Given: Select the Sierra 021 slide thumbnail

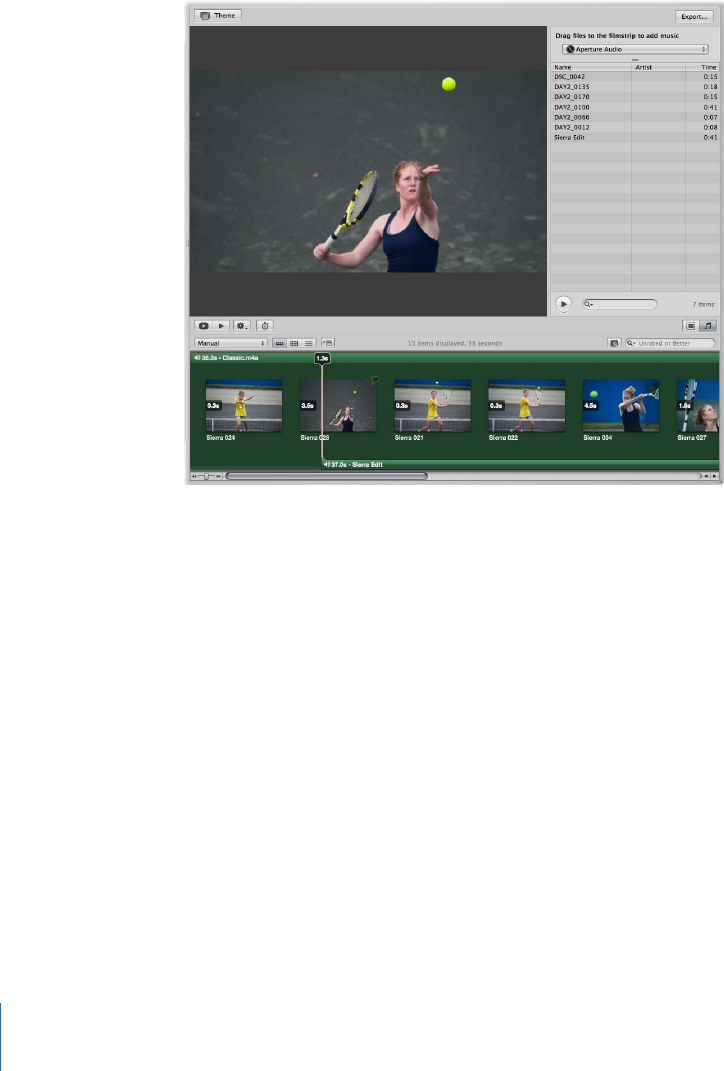Looking at the screenshot, I should pyautogui.click(x=432, y=406).
